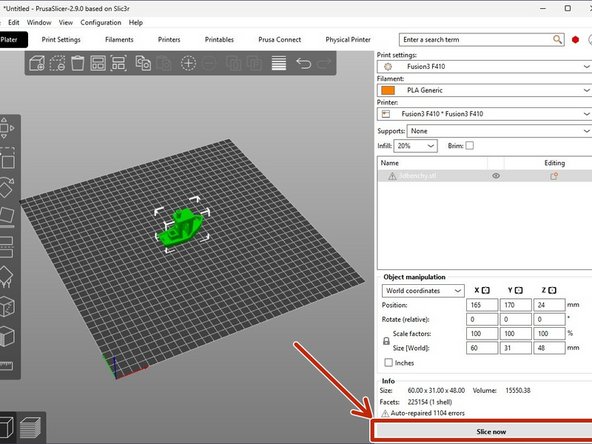Tick the Inches checkbox
The image size is (592, 444).
(x=388, y=362)
